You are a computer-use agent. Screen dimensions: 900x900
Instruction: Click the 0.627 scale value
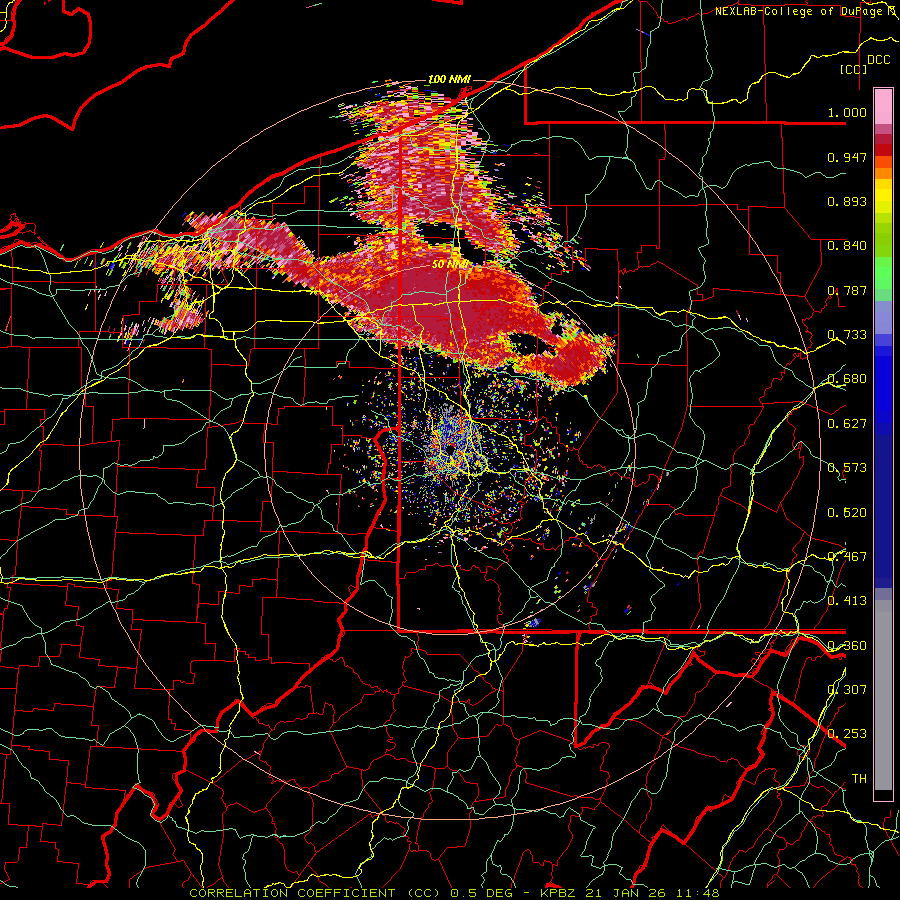tap(847, 424)
